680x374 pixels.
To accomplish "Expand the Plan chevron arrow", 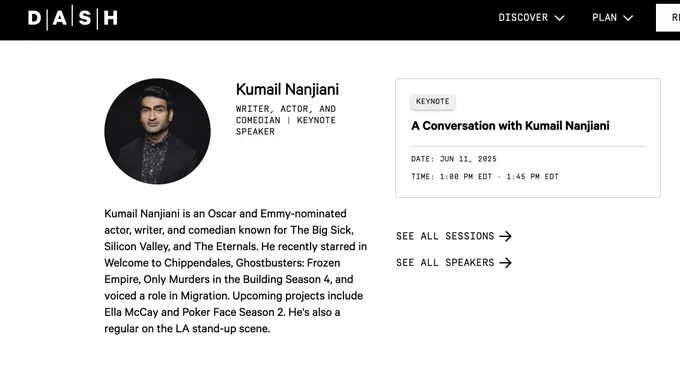I will coord(628,18).
